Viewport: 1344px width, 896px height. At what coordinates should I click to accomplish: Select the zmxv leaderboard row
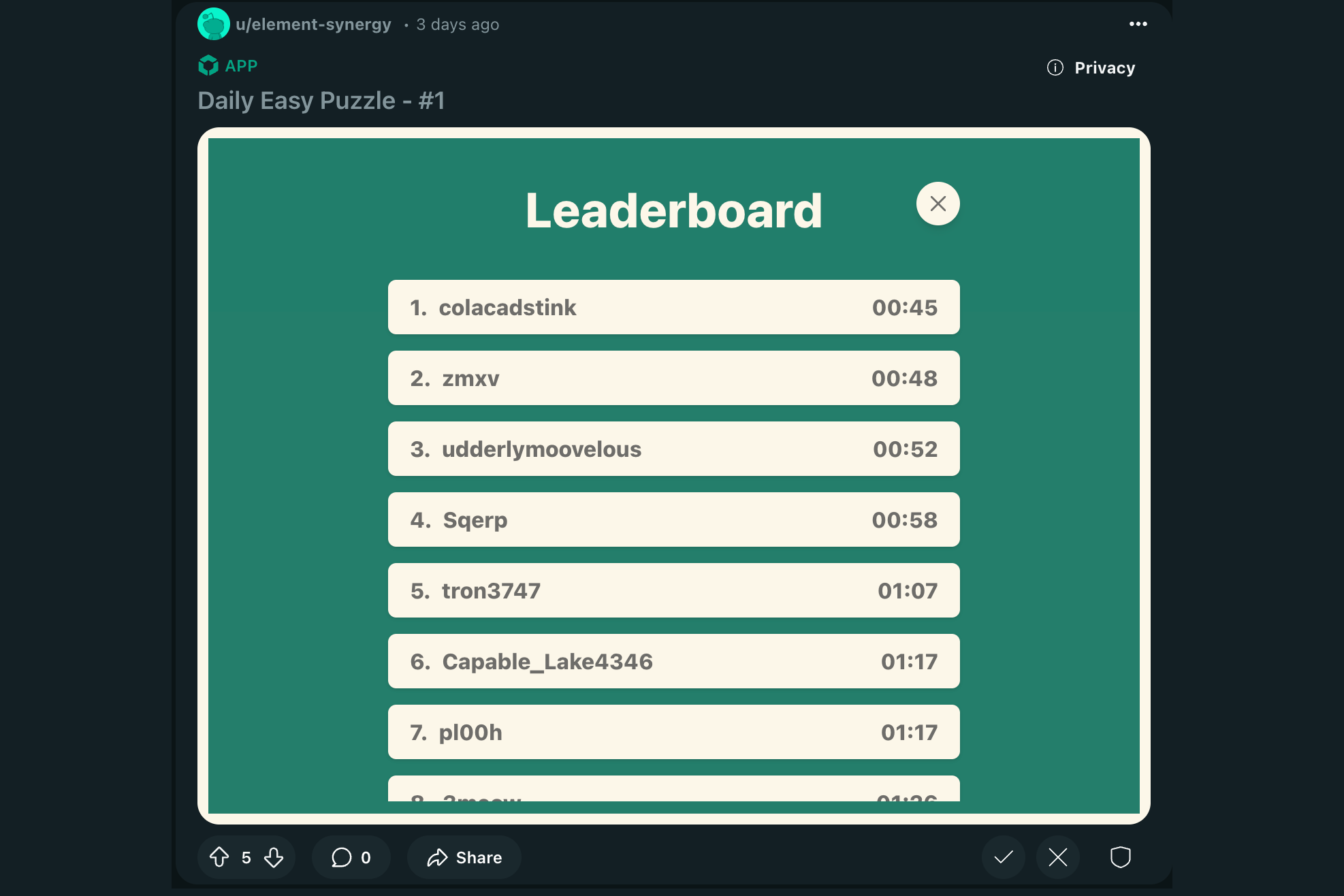pyautogui.click(x=673, y=378)
